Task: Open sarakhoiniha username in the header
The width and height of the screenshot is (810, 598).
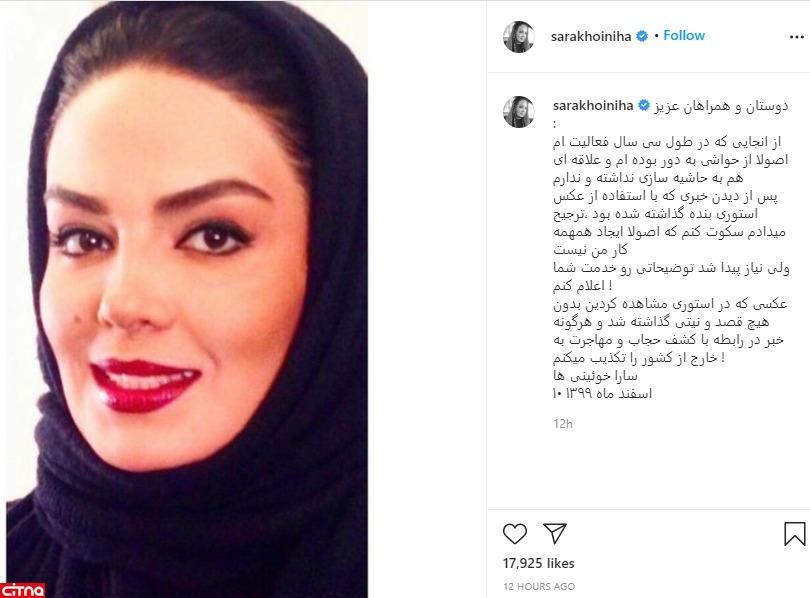Action: [x=591, y=36]
